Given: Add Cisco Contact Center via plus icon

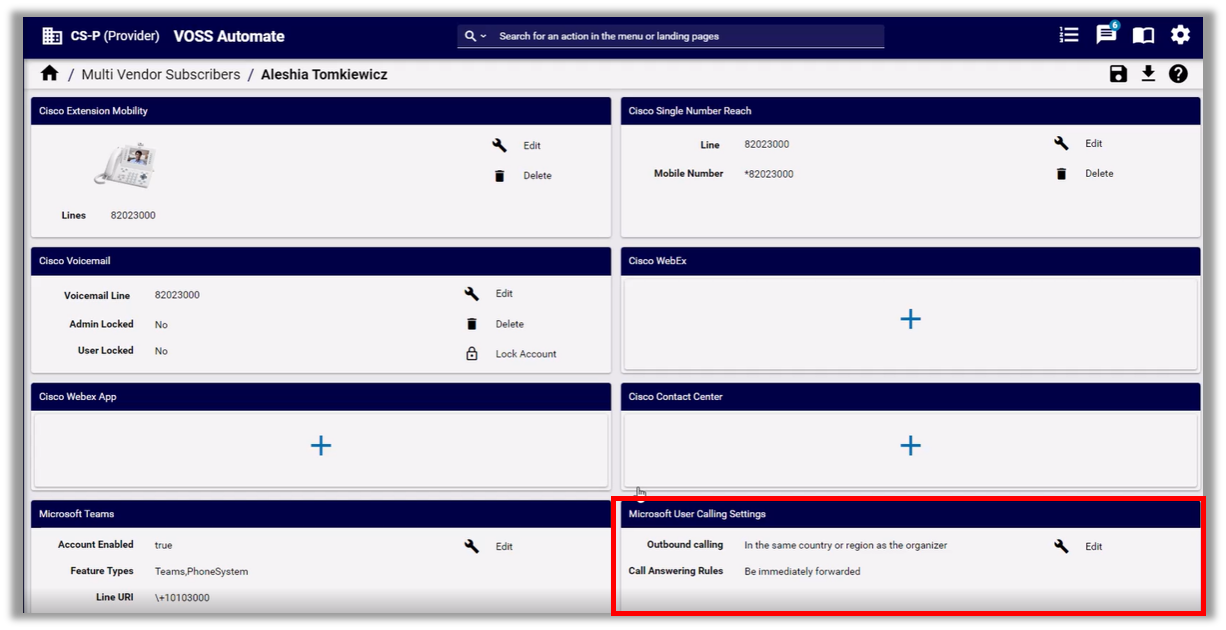Looking at the screenshot, I should click(x=910, y=446).
